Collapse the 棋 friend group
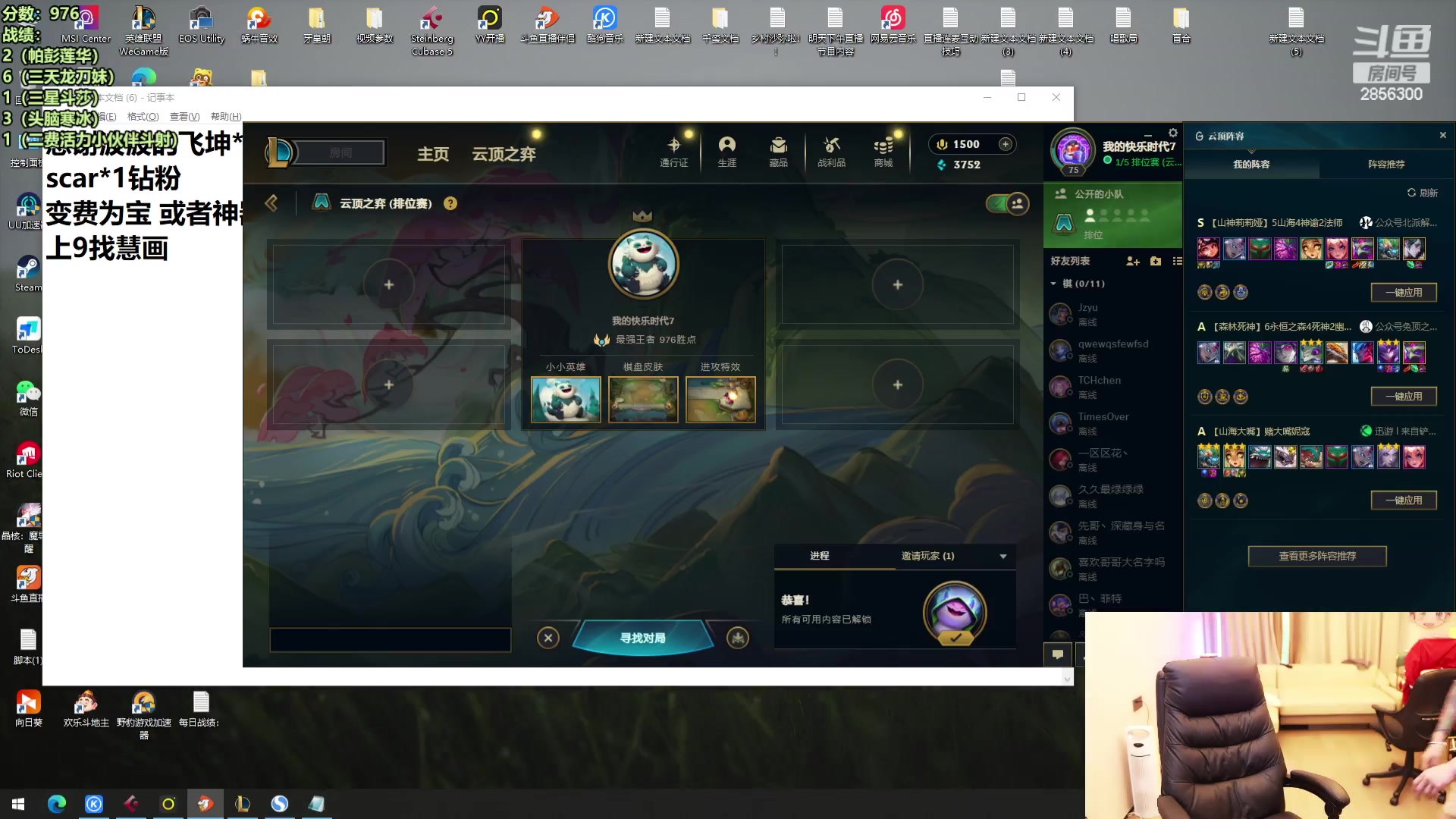This screenshot has height=819, width=1456. tap(1053, 284)
